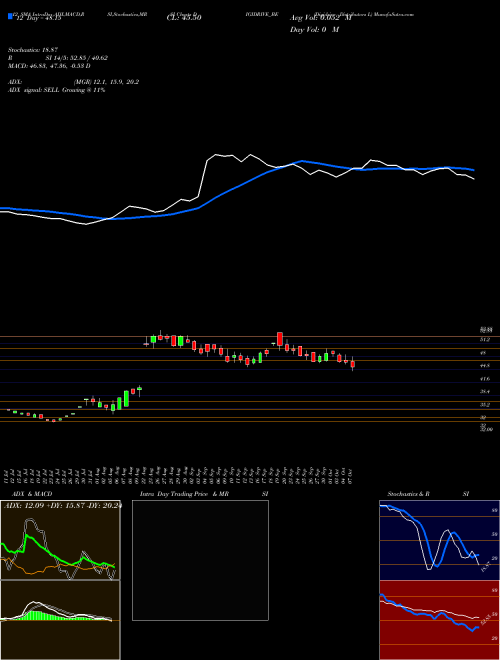Click the tall red candlestick at September peak
Image resolution: width=500 pixels, height=660 pixels.
279,339
